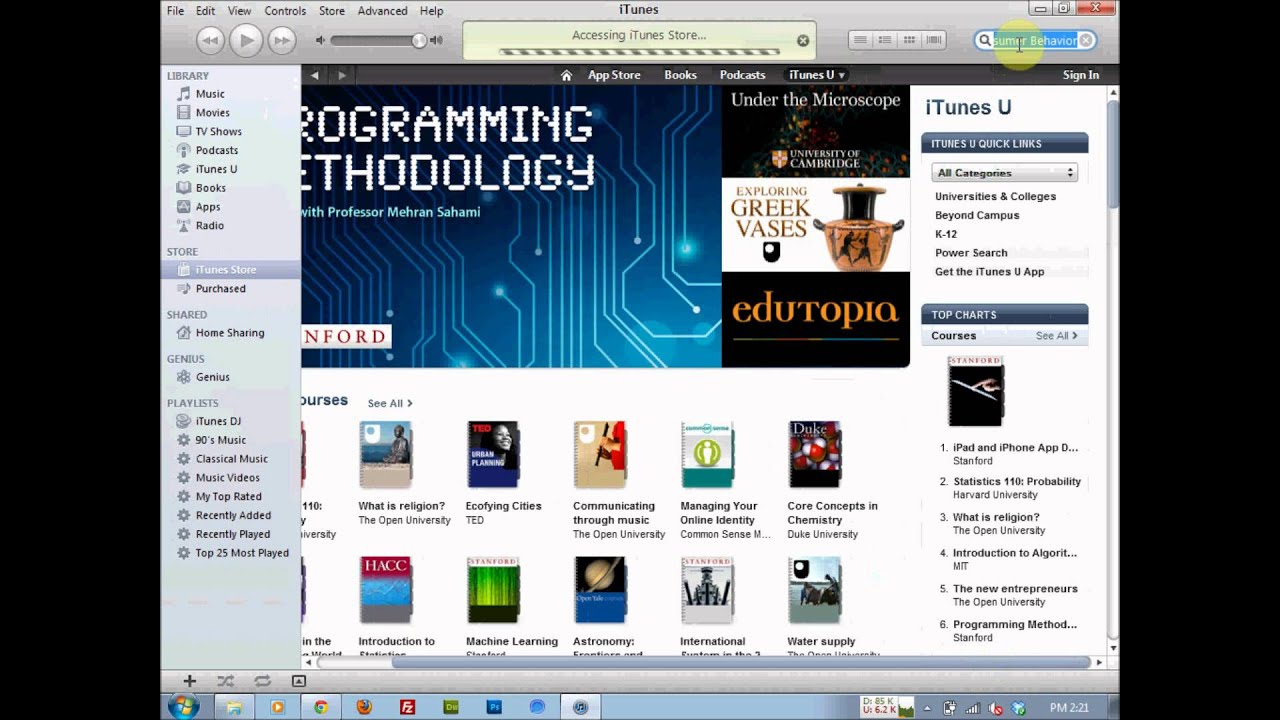The height and width of the screenshot is (720, 1280).
Task: Open Photoshop from the taskbar
Action: [494, 707]
